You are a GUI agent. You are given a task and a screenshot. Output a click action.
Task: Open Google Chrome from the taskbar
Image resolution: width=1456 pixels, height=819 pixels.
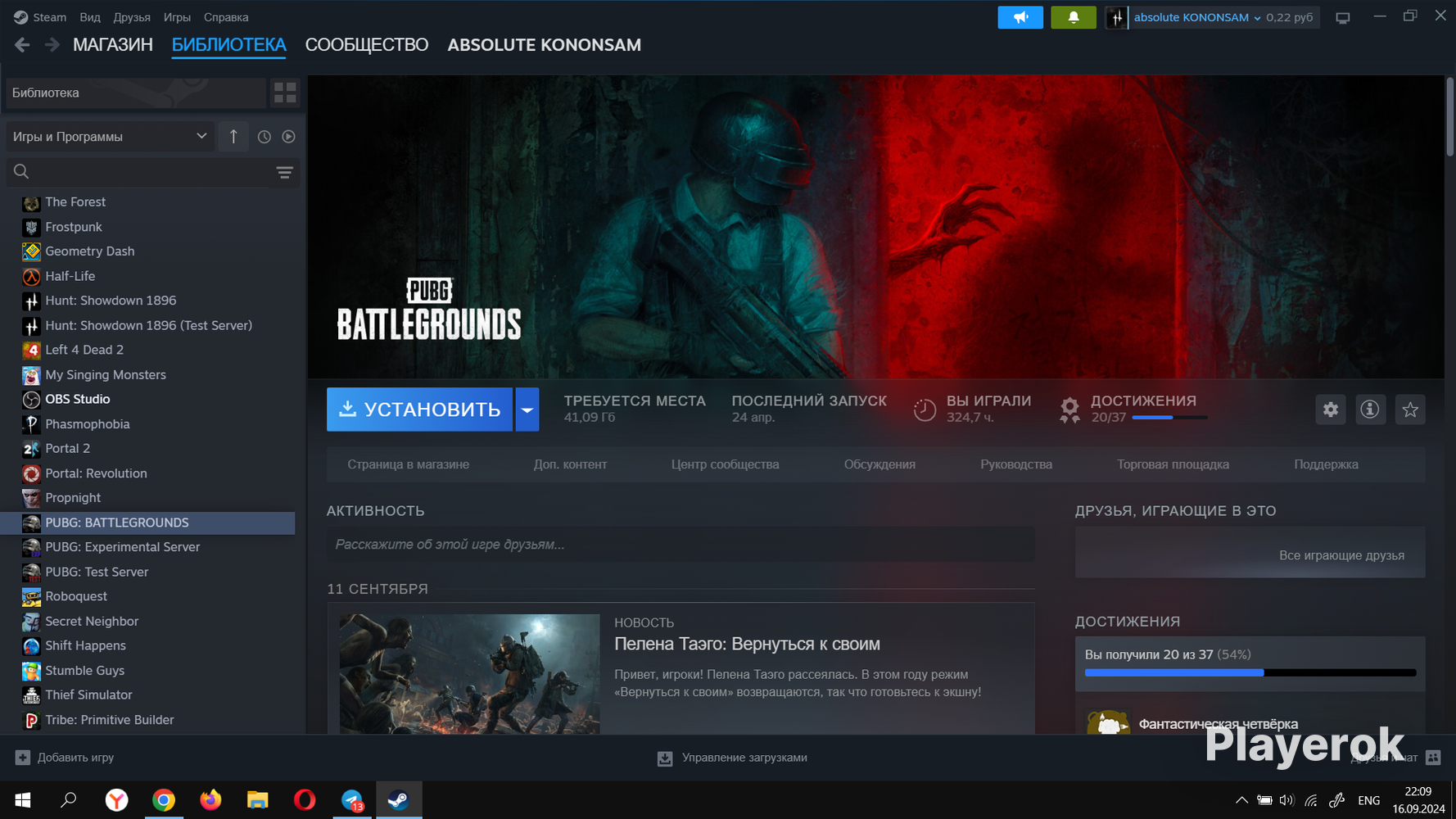pos(164,799)
